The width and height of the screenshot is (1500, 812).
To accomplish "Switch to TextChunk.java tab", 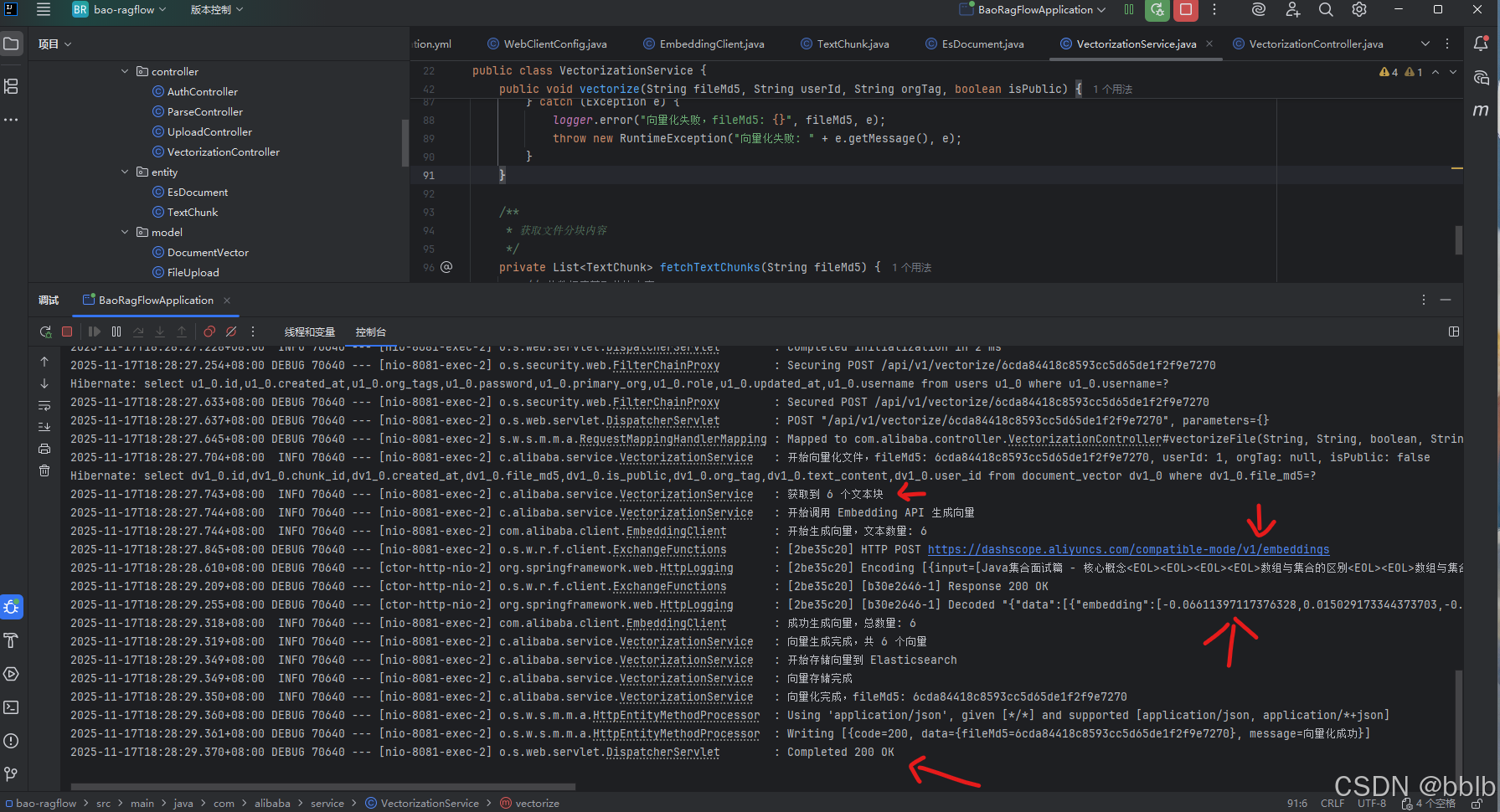I will [x=845, y=44].
